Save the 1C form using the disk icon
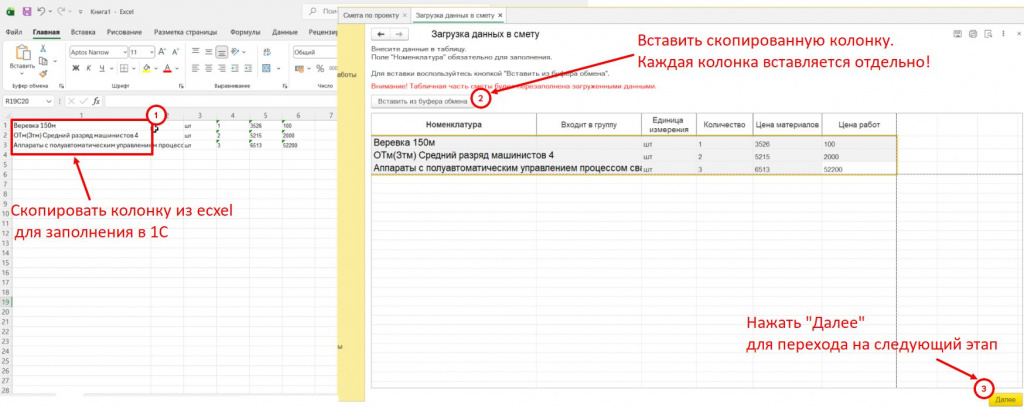The width and height of the screenshot is (1024, 408). 957,34
